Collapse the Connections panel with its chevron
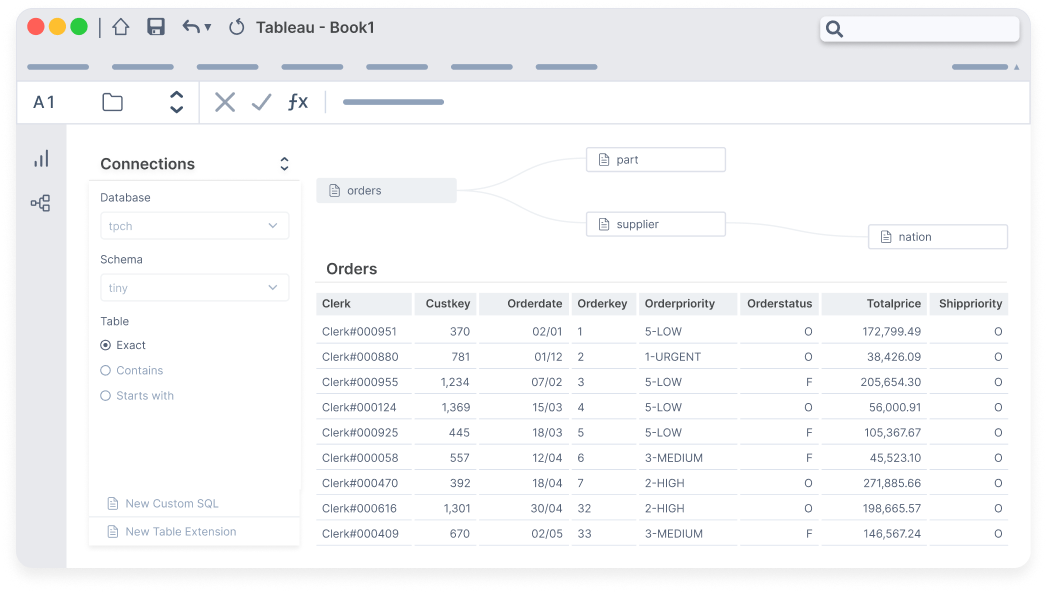 pyautogui.click(x=284, y=163)
